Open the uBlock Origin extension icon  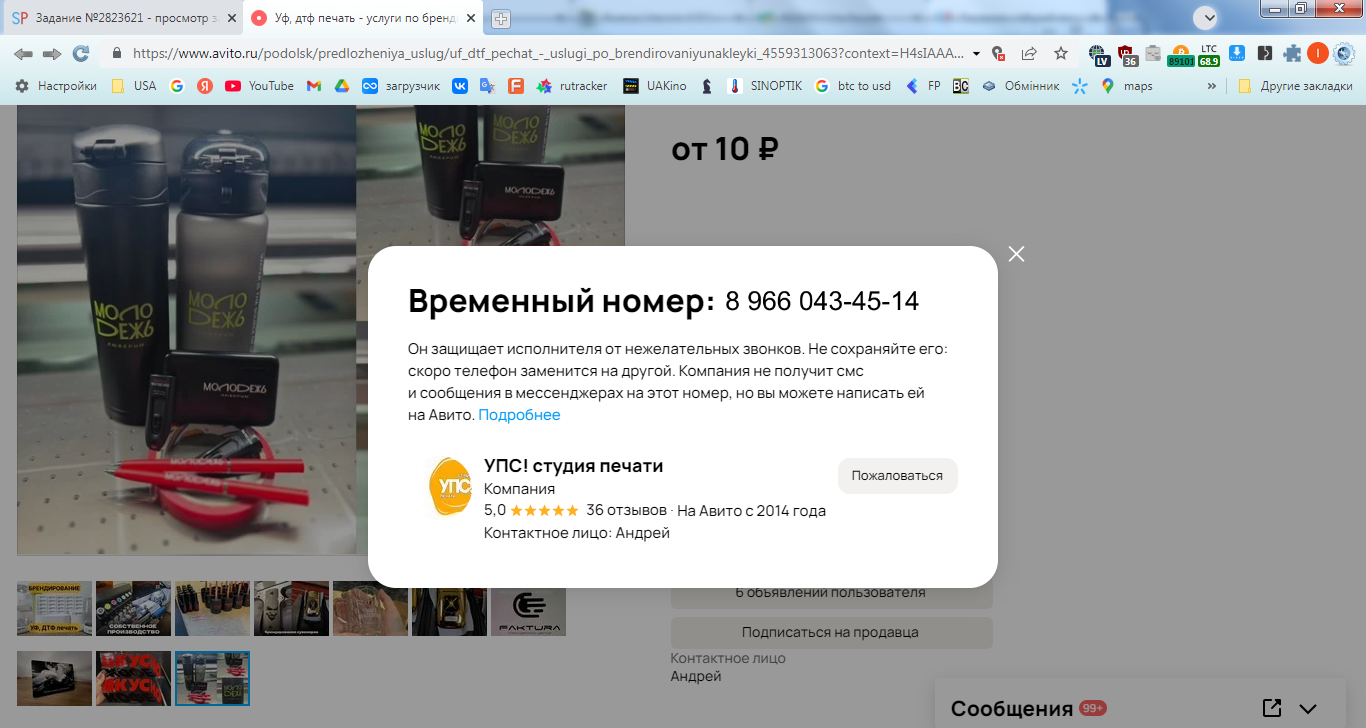click(1127, 54)
